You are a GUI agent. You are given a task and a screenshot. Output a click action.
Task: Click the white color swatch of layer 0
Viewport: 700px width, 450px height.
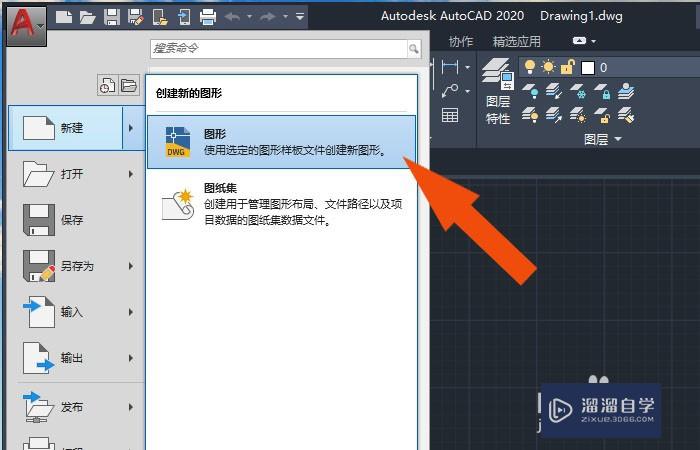coord(588,68)
